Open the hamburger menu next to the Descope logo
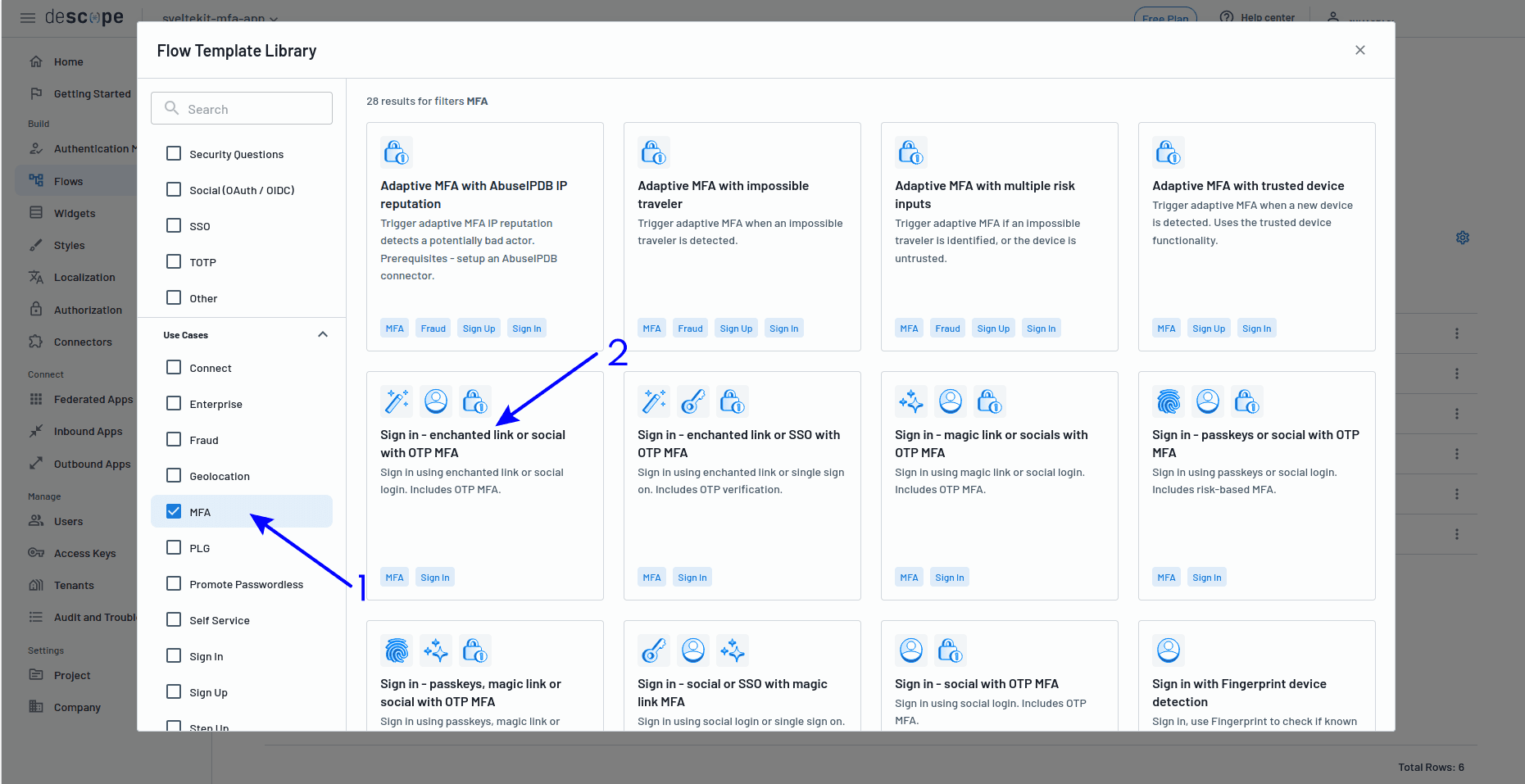 [28, 18]
